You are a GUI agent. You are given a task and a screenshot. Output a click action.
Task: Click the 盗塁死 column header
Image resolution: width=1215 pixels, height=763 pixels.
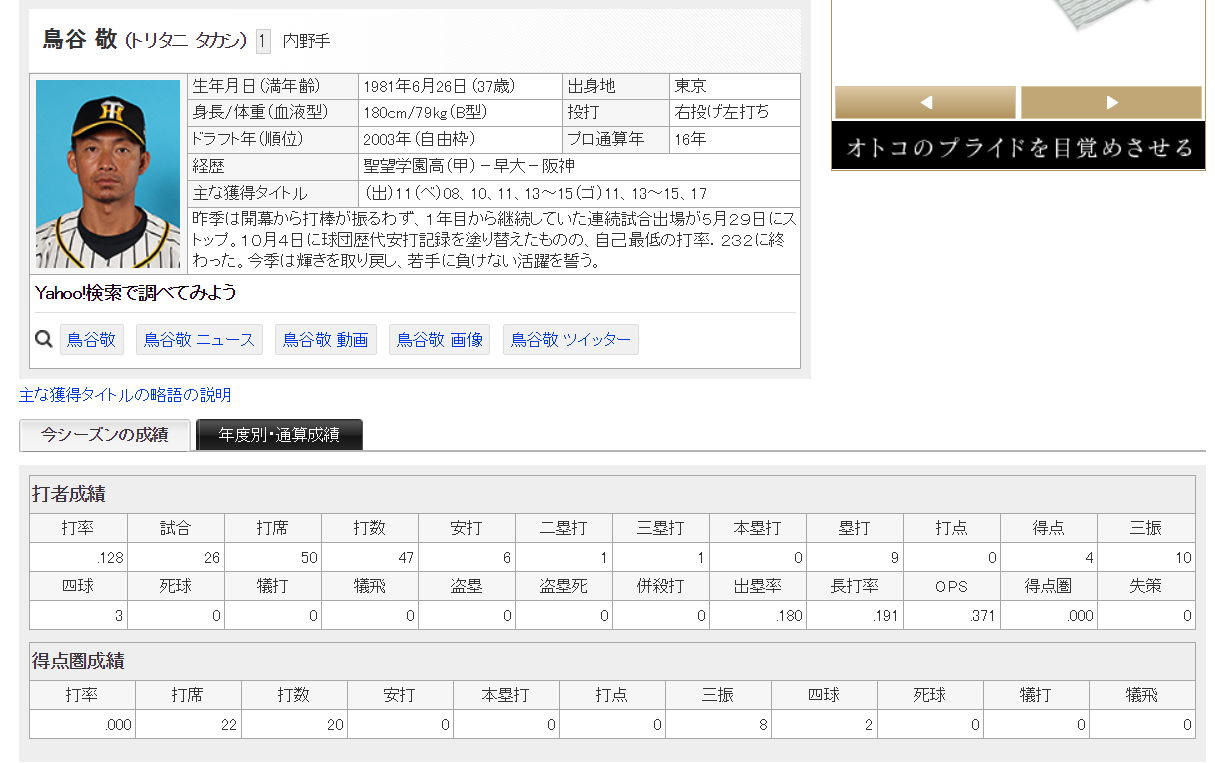pos(563,587)
